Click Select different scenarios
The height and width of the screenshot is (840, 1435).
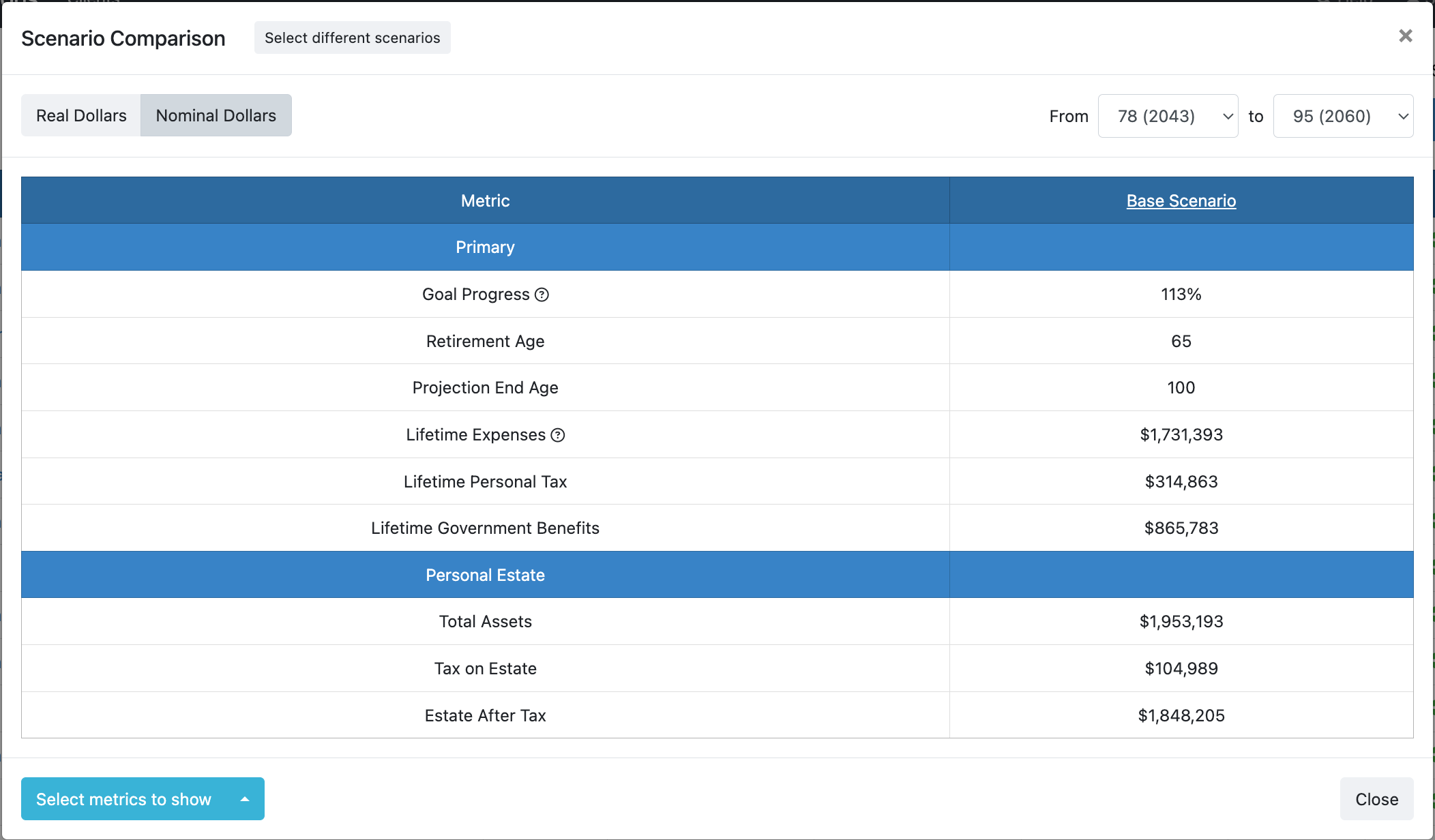352,37
